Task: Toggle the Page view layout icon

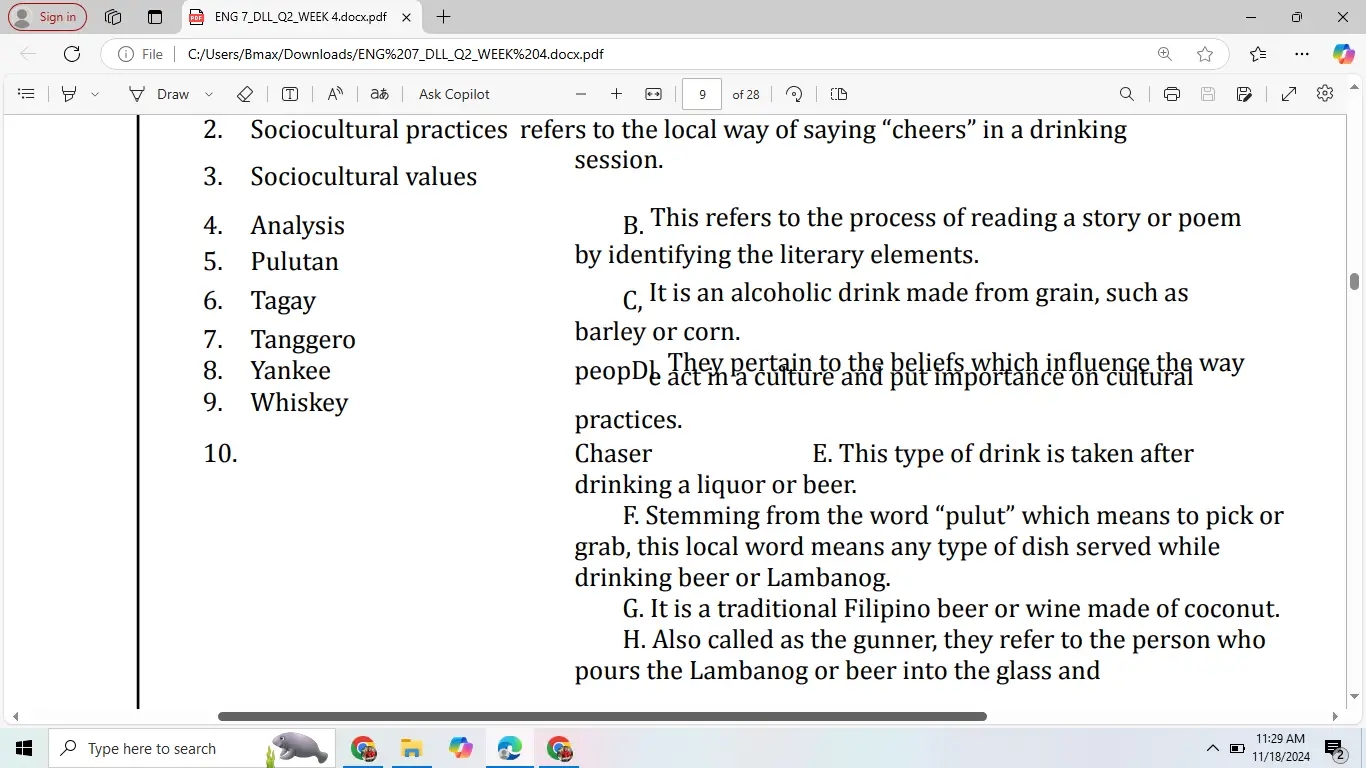Action: click(839, 94)
